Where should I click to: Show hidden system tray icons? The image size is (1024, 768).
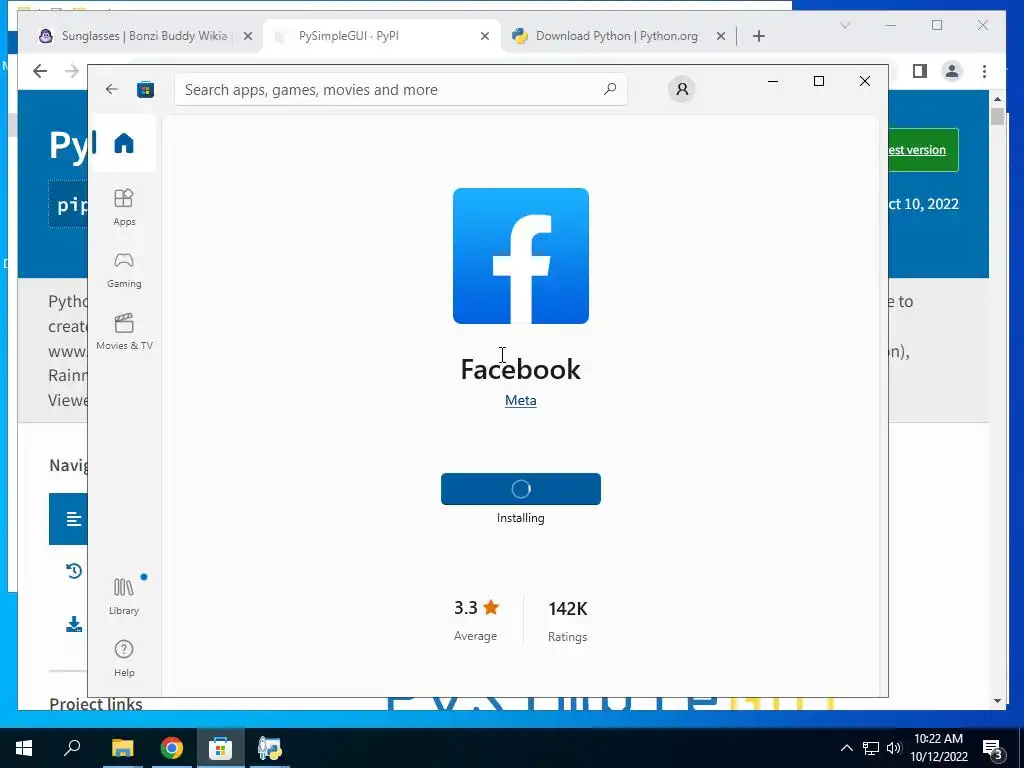coord(846,748)
